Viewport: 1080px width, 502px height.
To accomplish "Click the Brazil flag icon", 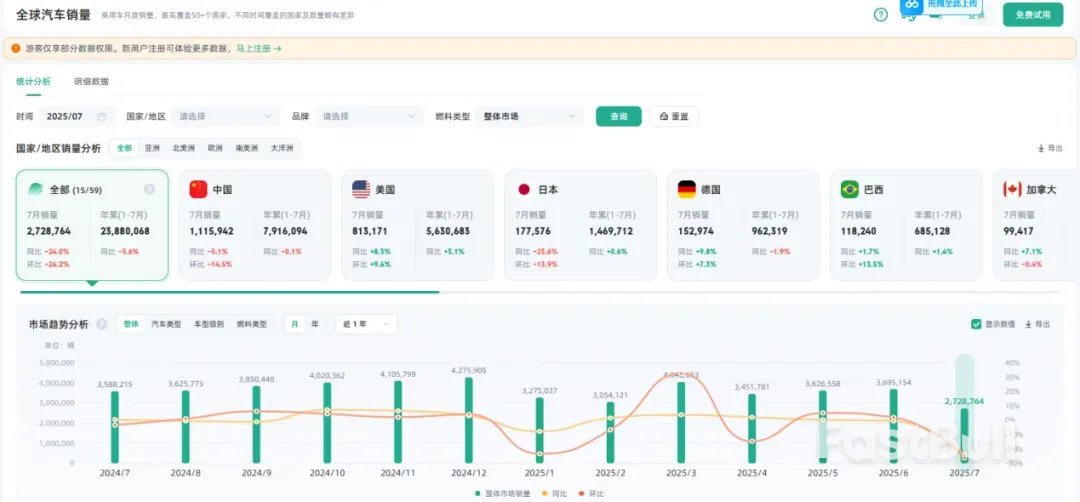I will (849, 189).
